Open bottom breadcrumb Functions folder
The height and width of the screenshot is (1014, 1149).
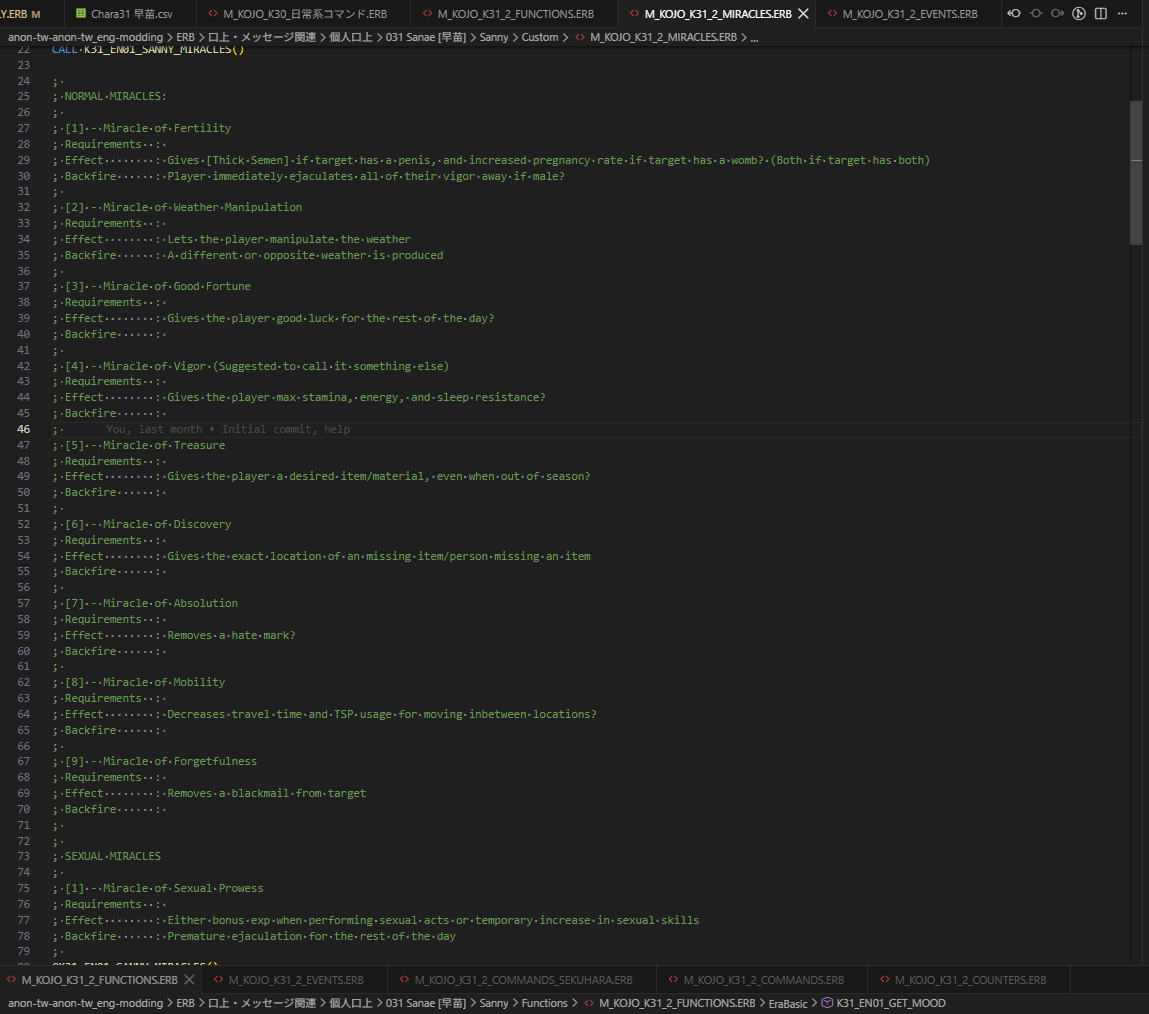tap(544, 1003)
